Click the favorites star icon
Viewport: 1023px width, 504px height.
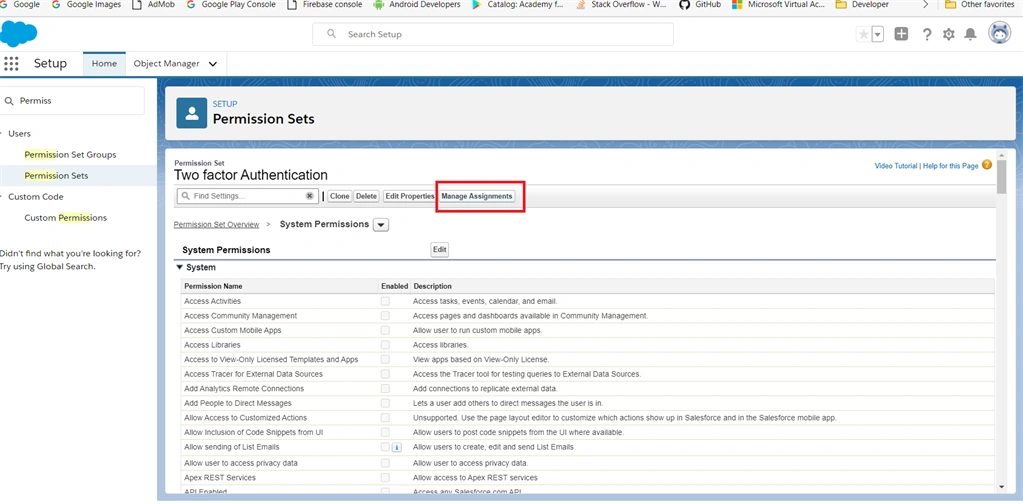863,35
